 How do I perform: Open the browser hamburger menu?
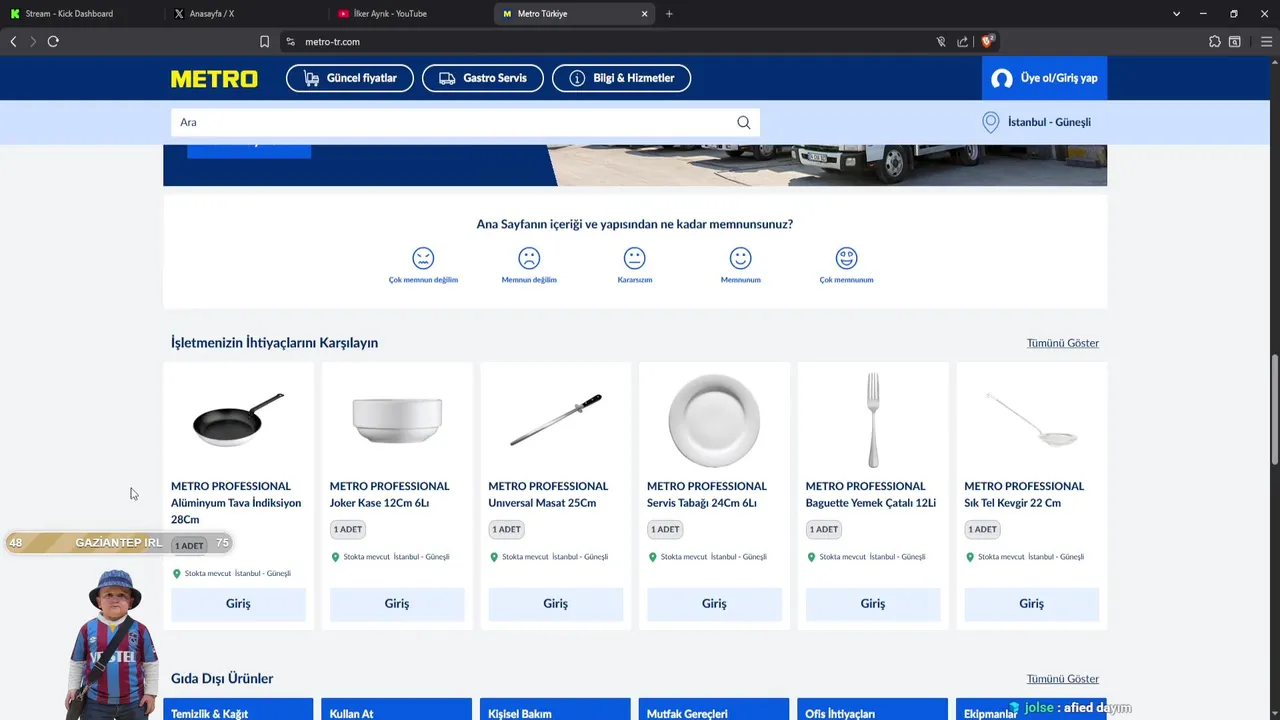click(1267, 41)
